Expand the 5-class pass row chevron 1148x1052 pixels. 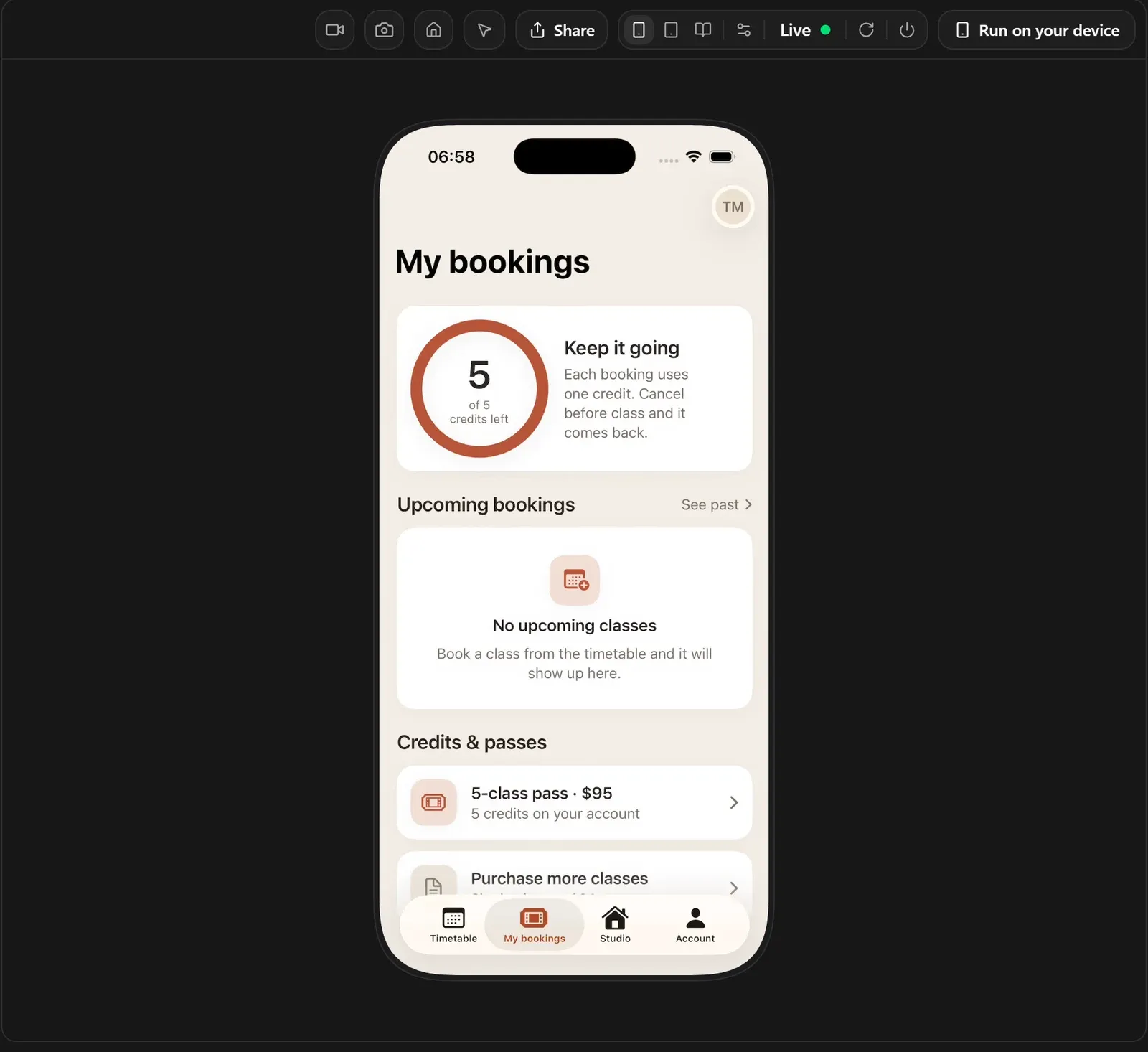pos(733,802)
